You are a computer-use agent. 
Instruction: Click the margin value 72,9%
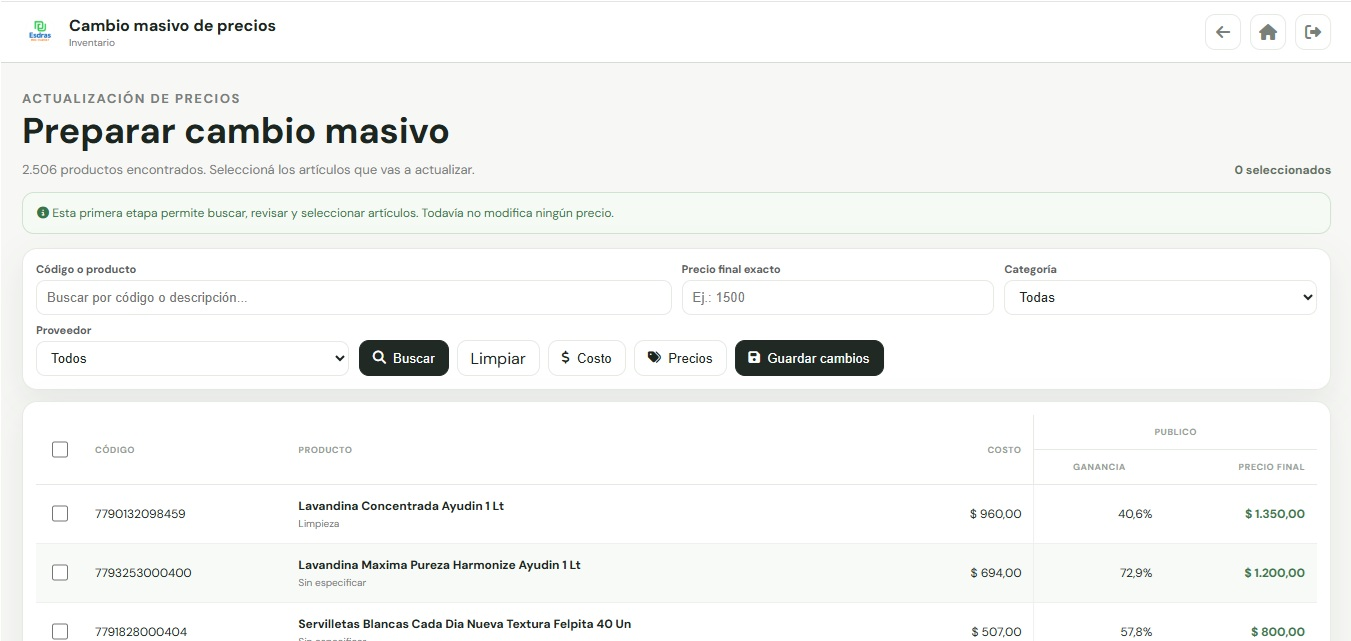(x=1135, y=573)
